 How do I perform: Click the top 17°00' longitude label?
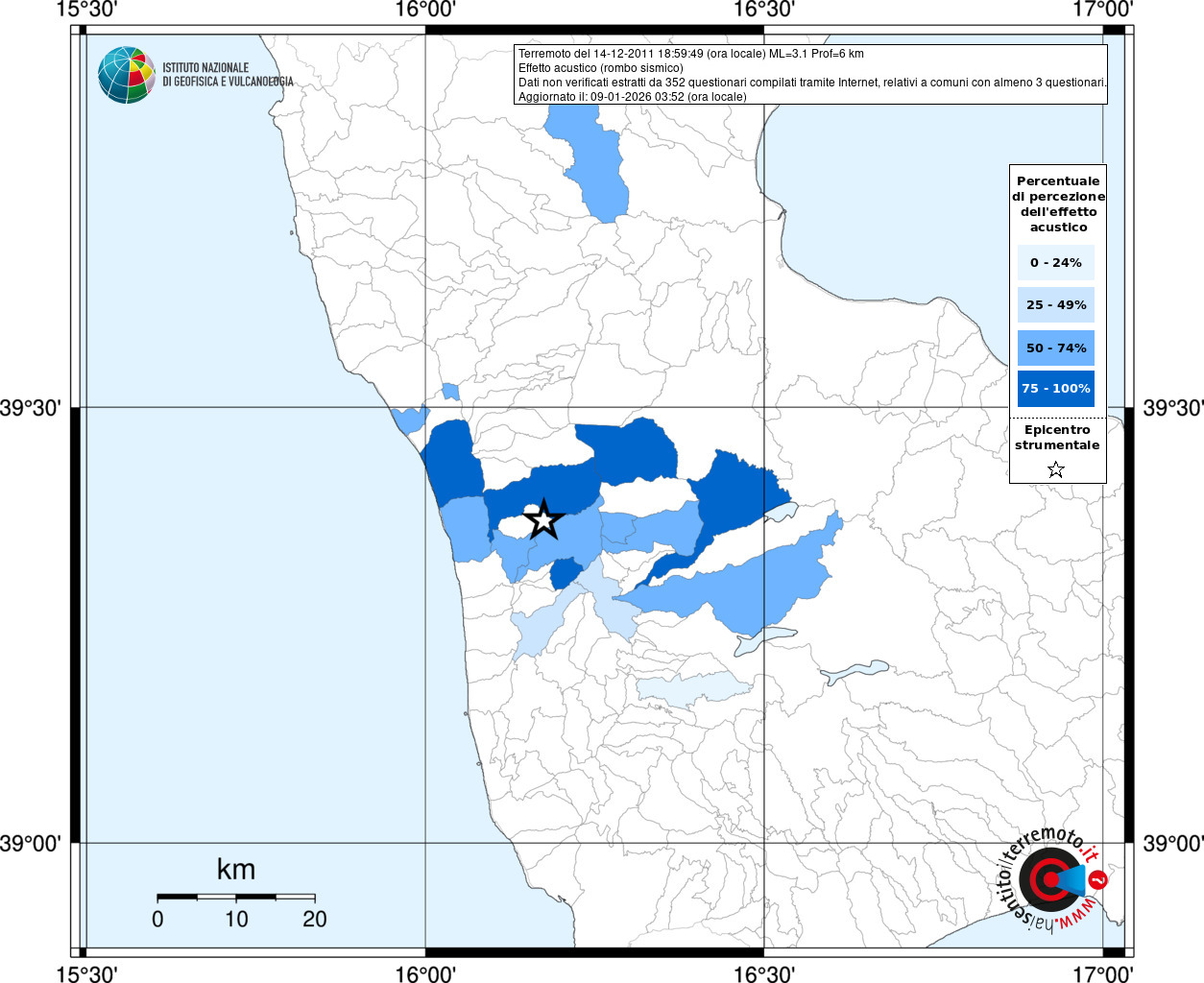1103,11
